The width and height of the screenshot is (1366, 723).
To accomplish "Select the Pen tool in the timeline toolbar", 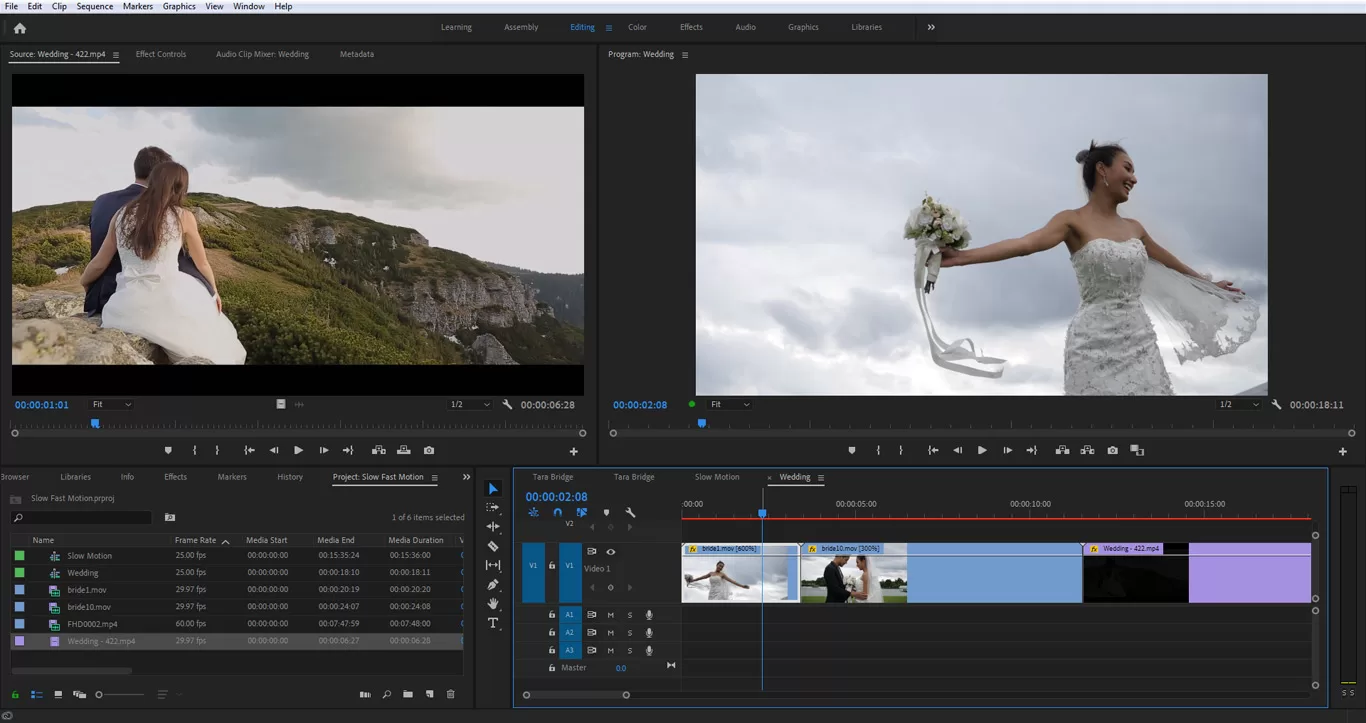I will click(492, 584).
